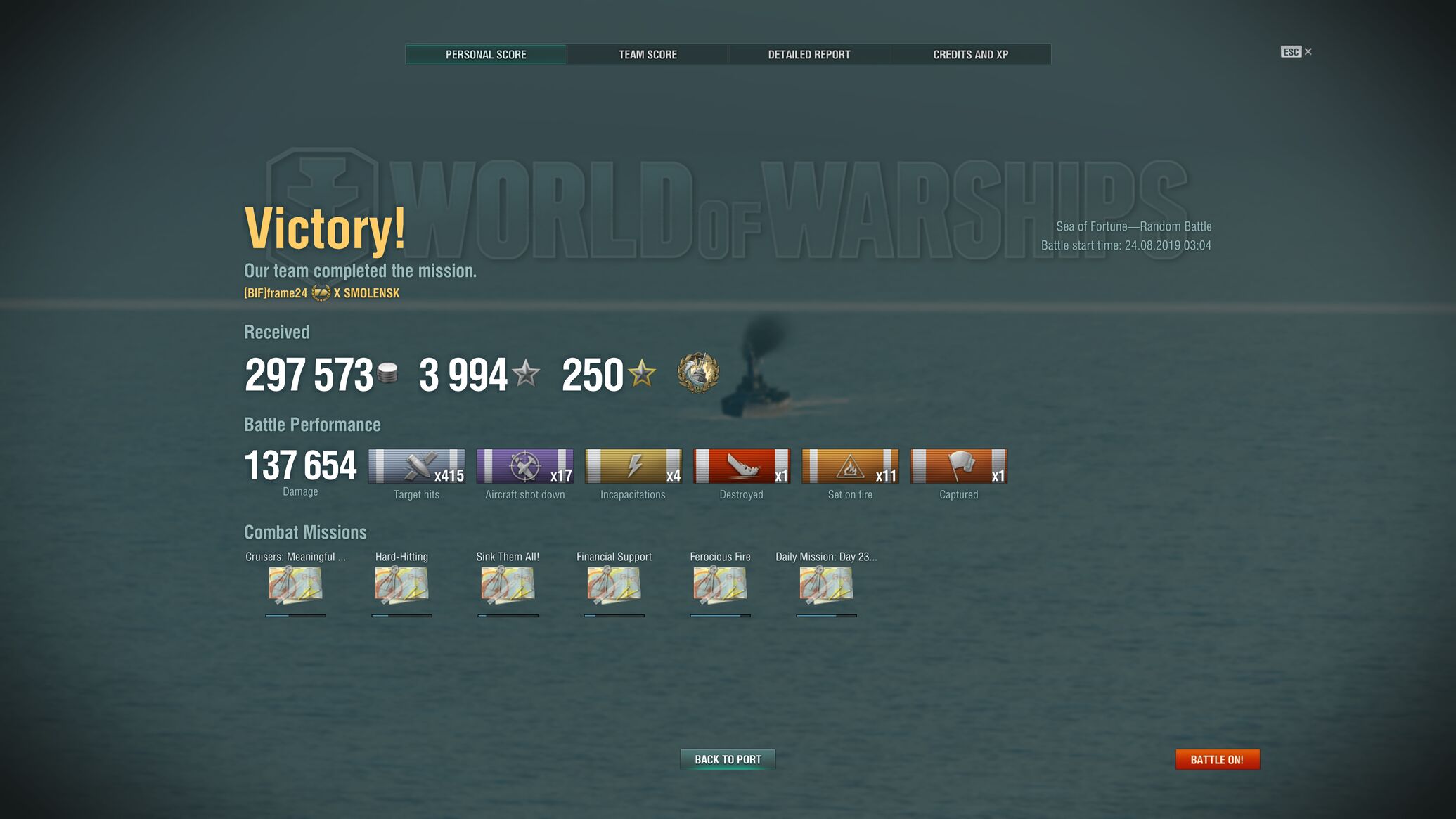The image size is (1456, 819).
Task: Click the Destroyed ribbon icon
Action: point(742,466)
